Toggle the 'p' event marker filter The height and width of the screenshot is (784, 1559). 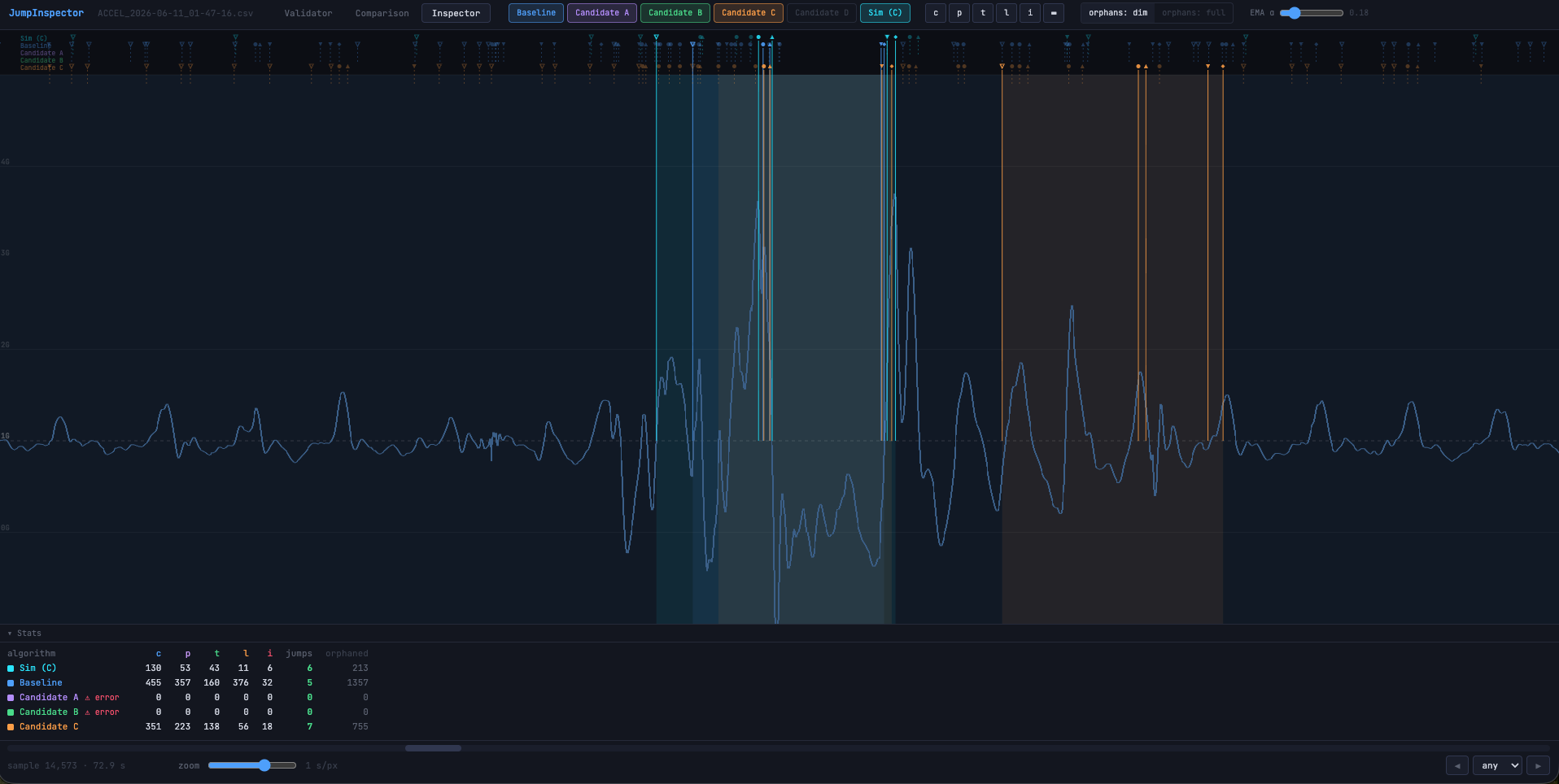tap(959, 13)
